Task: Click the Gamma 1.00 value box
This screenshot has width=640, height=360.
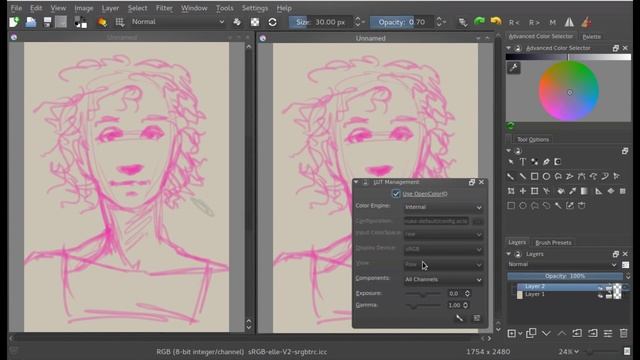Action: (x=458, y=305)
